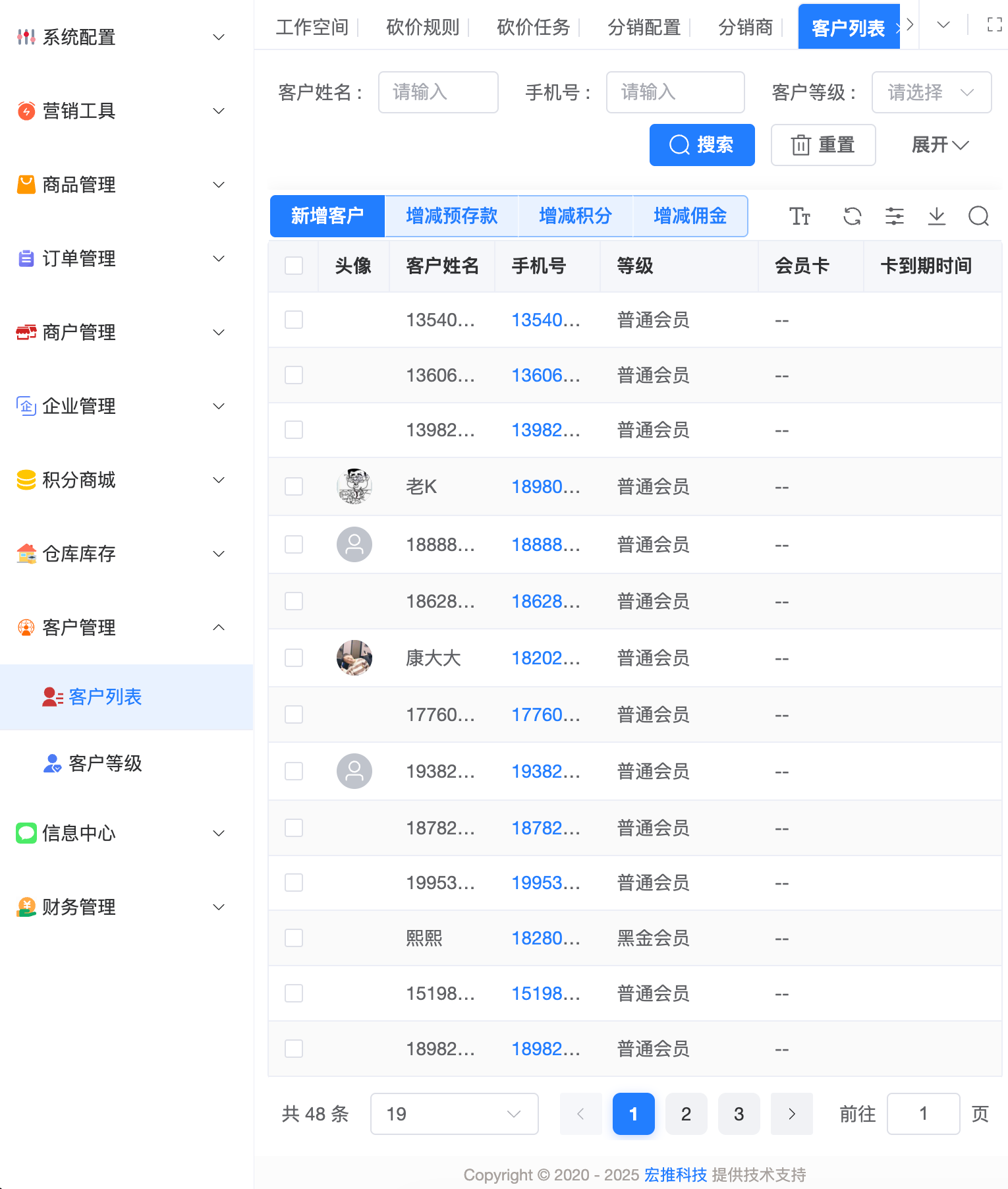Open the tab list dropdown chevron
The height and width of the screenshot is (1189, 1008).
[943, 25]
